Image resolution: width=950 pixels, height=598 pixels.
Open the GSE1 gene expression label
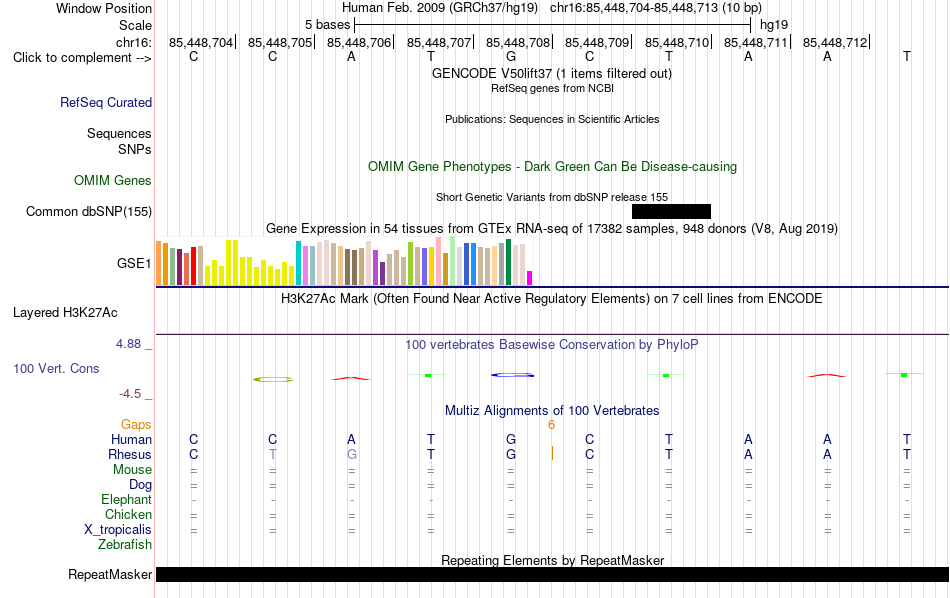[x=134, y=263]
